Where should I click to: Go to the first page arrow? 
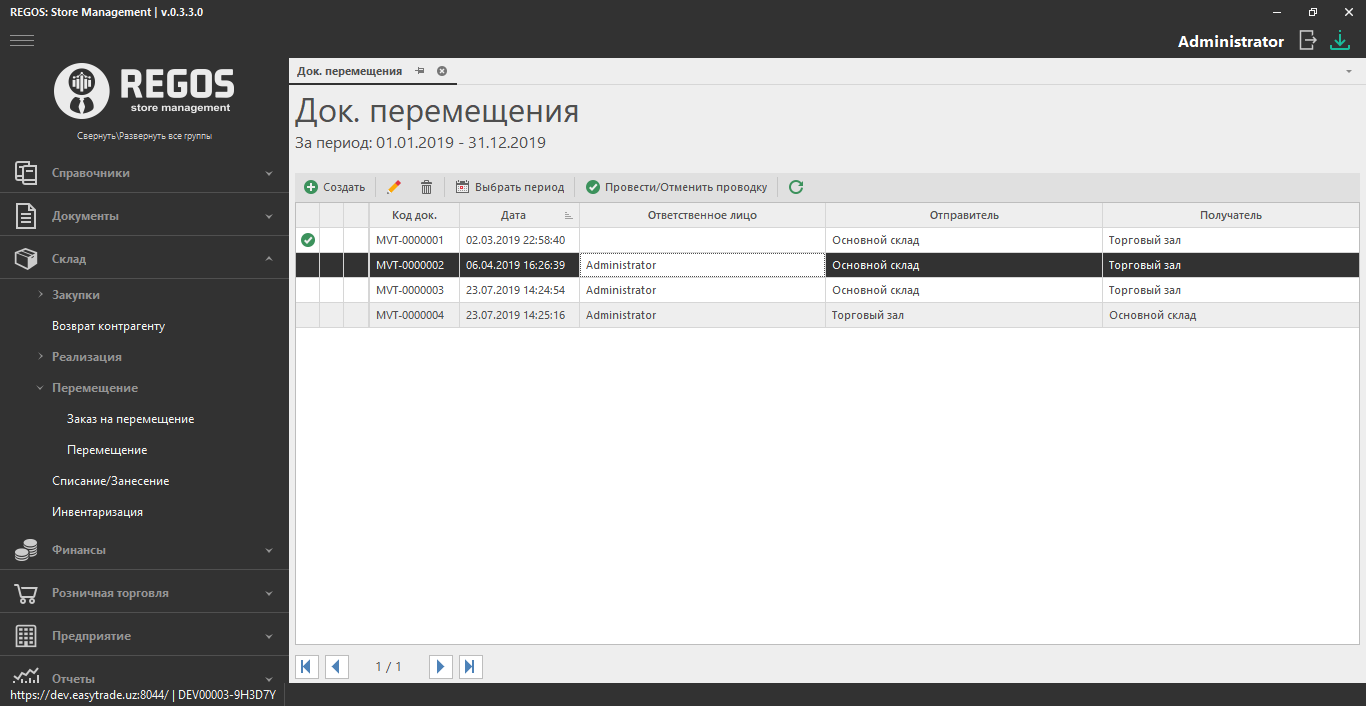(307, 667)
